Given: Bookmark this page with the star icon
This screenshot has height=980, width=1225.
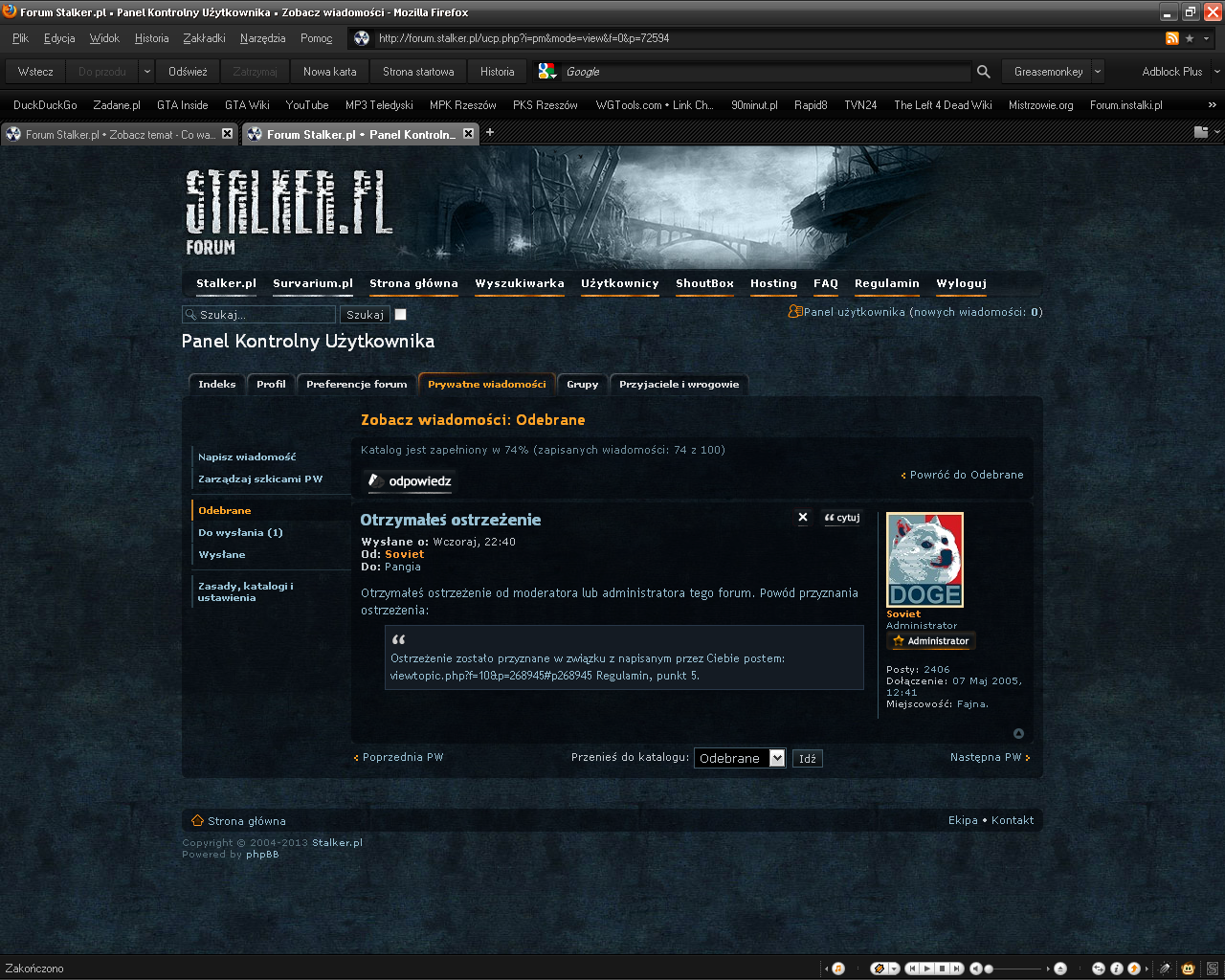Looking at the screenshot, I should (x=1190, y=38).
